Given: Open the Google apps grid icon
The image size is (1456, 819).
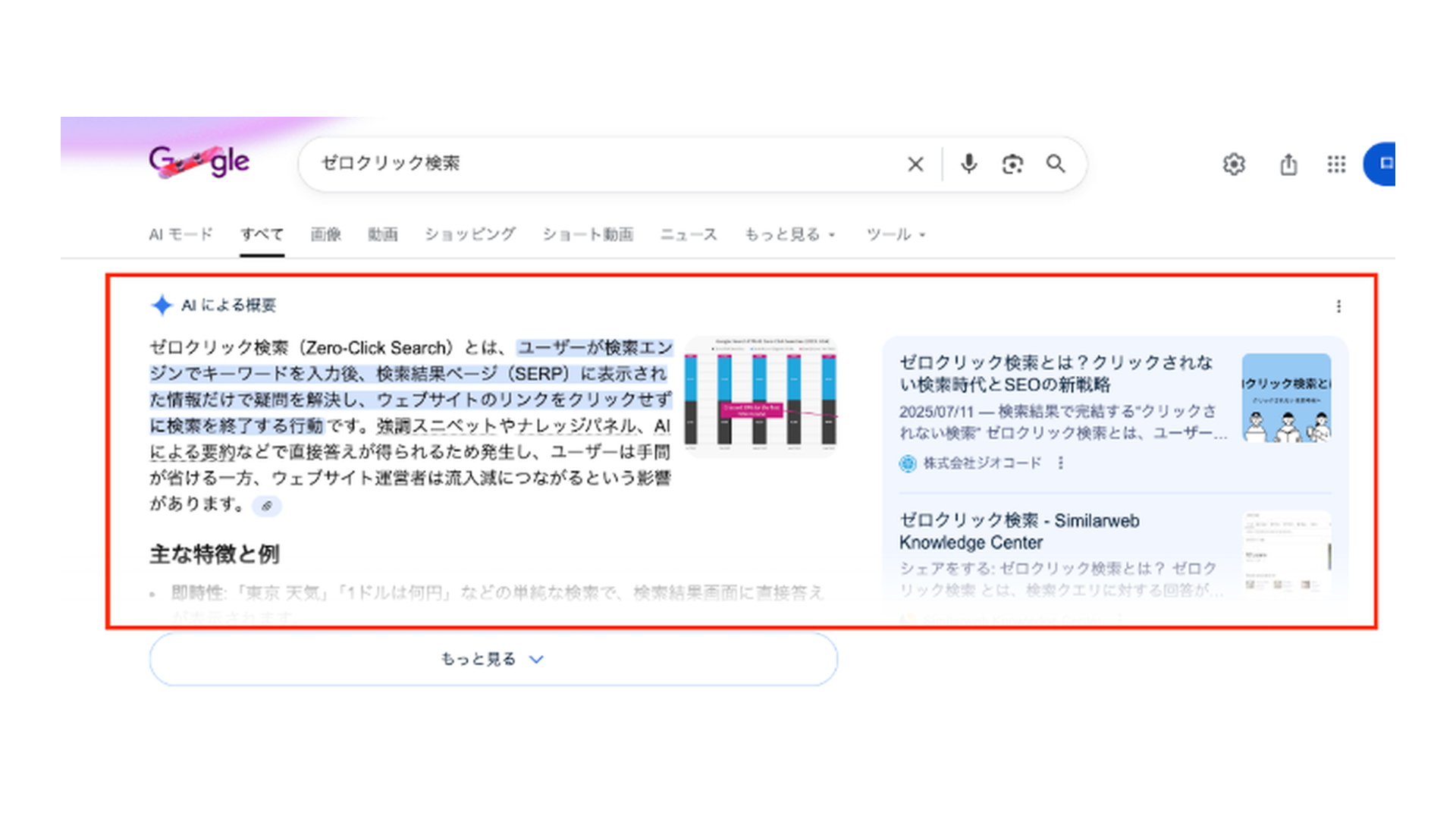Looking at the screenshot, I should pyautogui.click(x=1336, y=164).
